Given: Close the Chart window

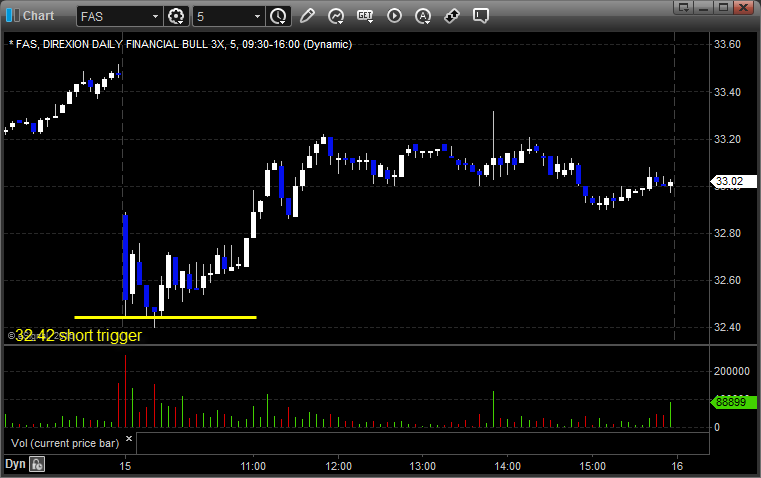Looking at the screenshot, I should pyautogui.click(x=743, y=7).
